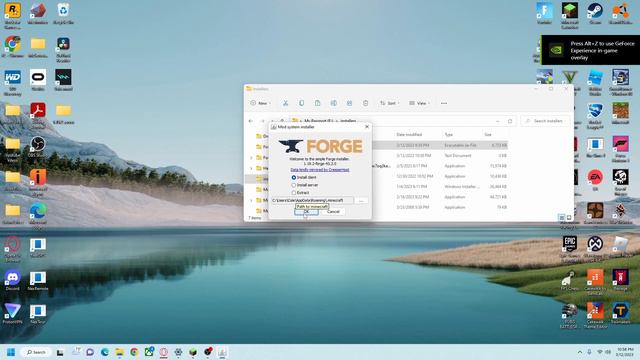Open the Data kindly mirrored by CreeperHost link
The height and width of the screenshot is (360, 640).
click(x=320, y=169)
